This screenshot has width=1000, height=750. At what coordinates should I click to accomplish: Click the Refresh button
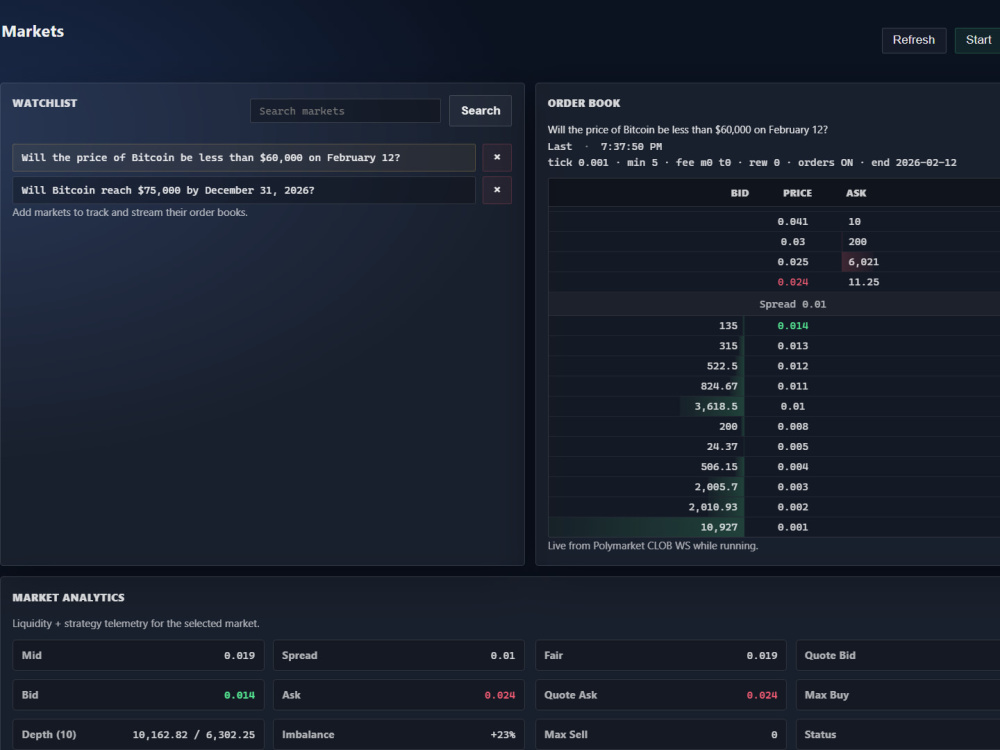pos(913,40)
